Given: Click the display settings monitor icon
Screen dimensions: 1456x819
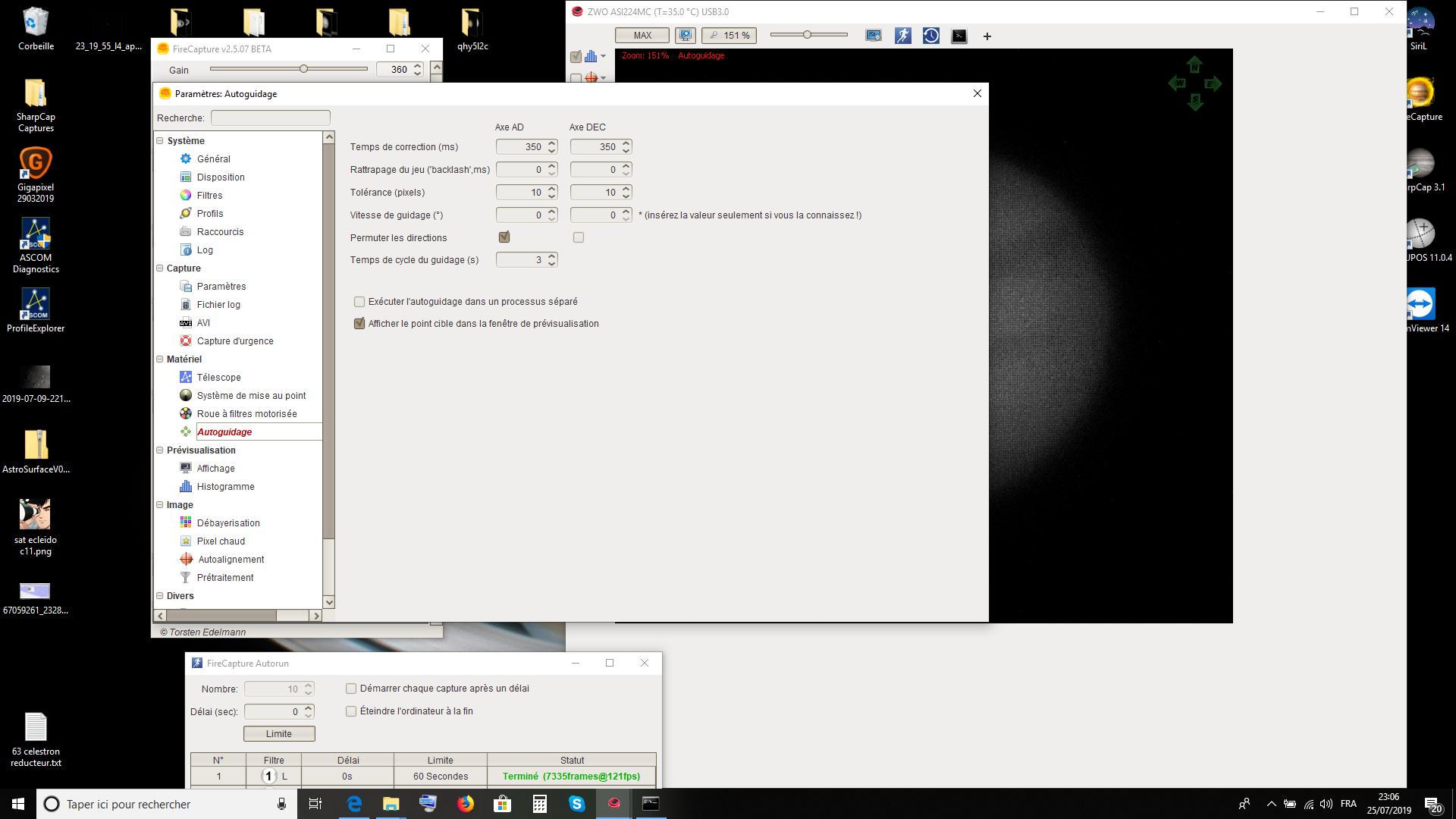Looking at the screenshot, I should [x=874, y=36].
